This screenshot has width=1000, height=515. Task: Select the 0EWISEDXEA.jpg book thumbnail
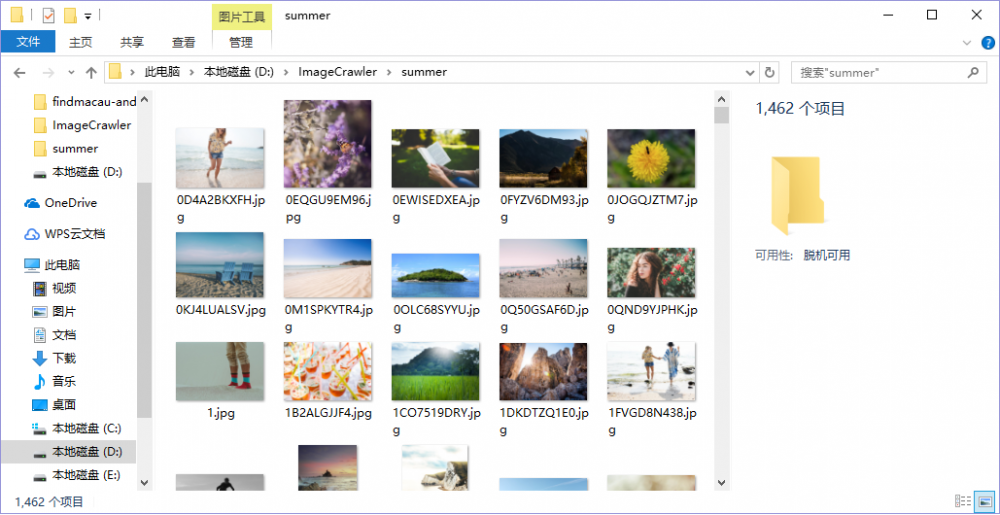(x=435, y=158)
